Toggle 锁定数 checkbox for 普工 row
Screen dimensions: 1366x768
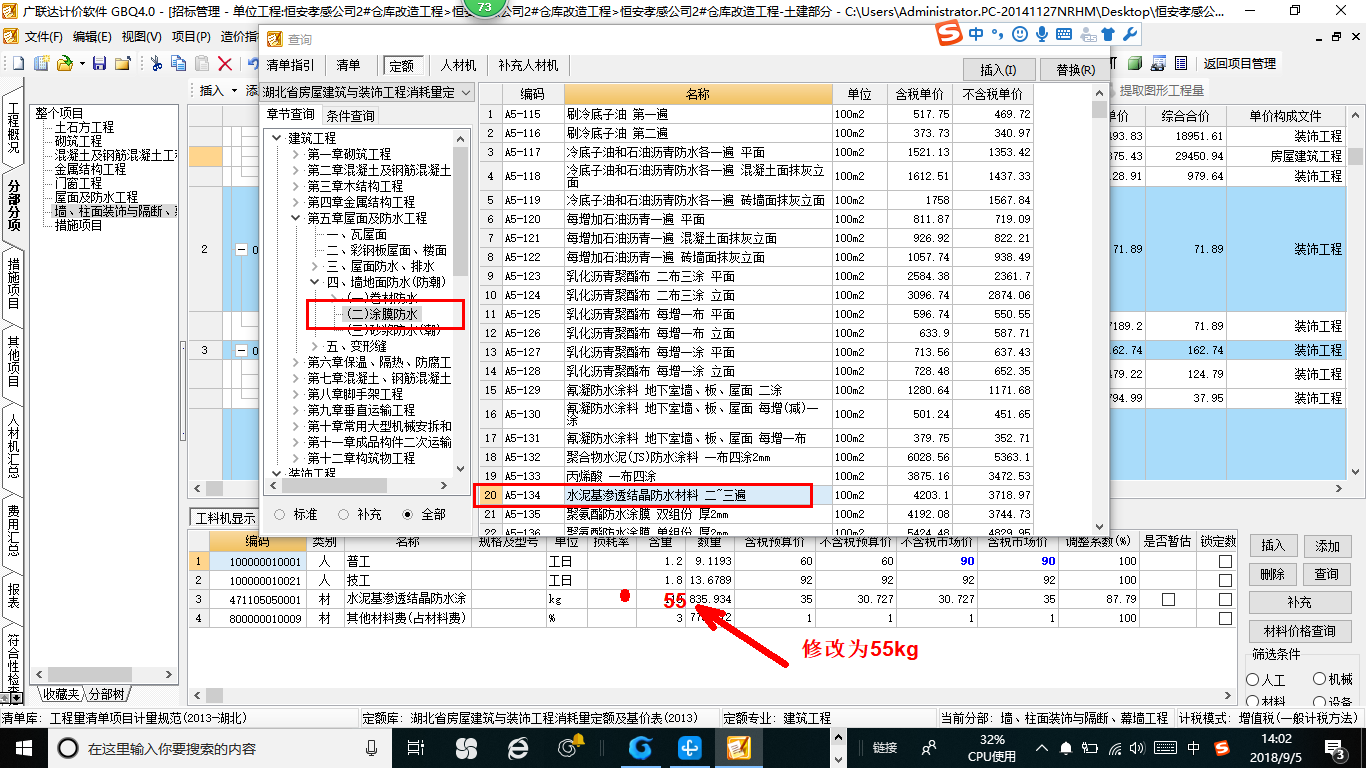[1225, 562]
